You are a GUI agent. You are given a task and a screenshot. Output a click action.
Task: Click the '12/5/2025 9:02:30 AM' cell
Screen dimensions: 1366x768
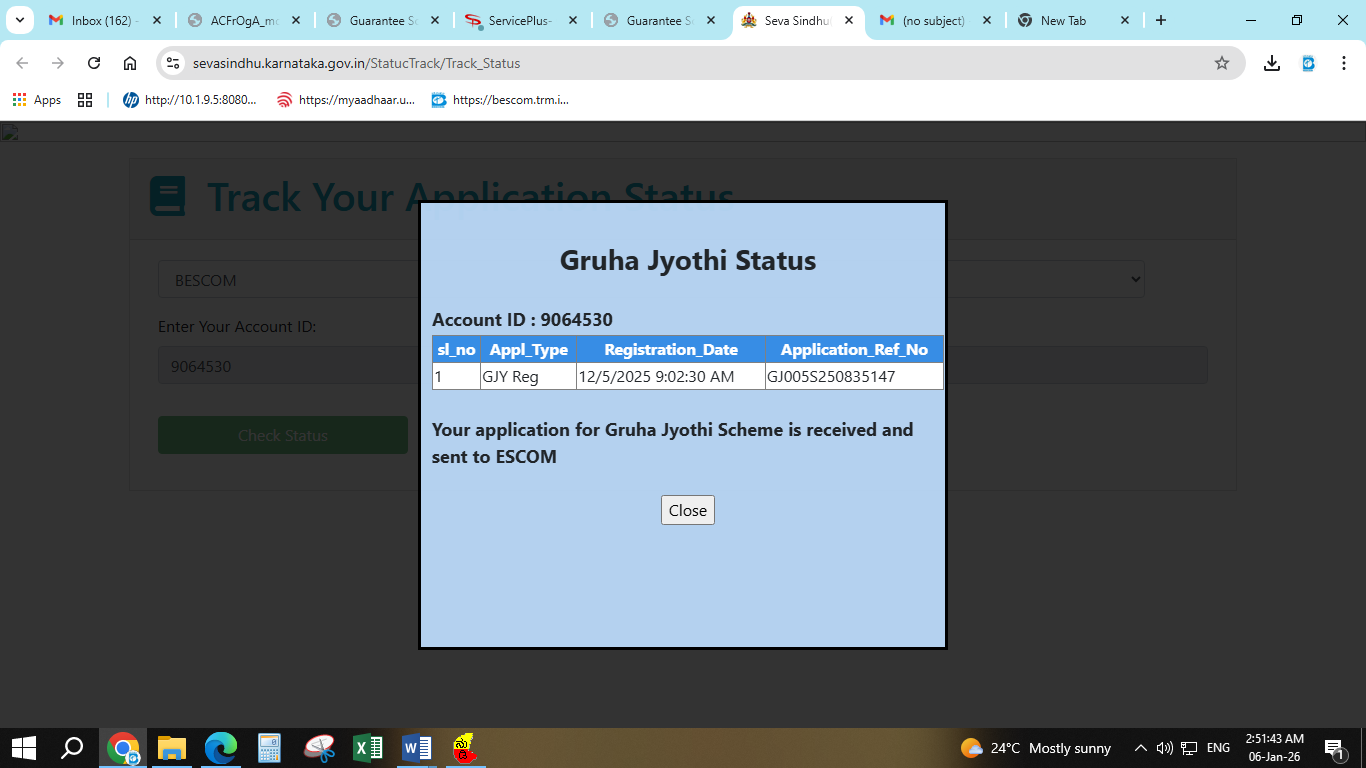671,376
